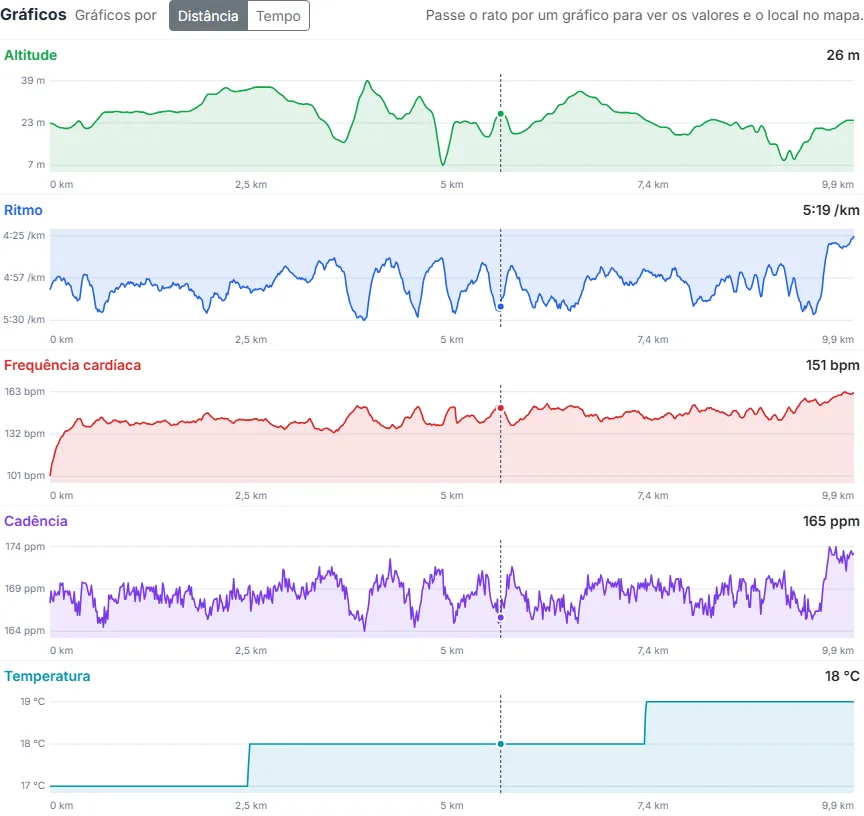The image size is (864, 816).
Task: Click the '101 bpm' axis label
Action: click(x=25, y=475)
